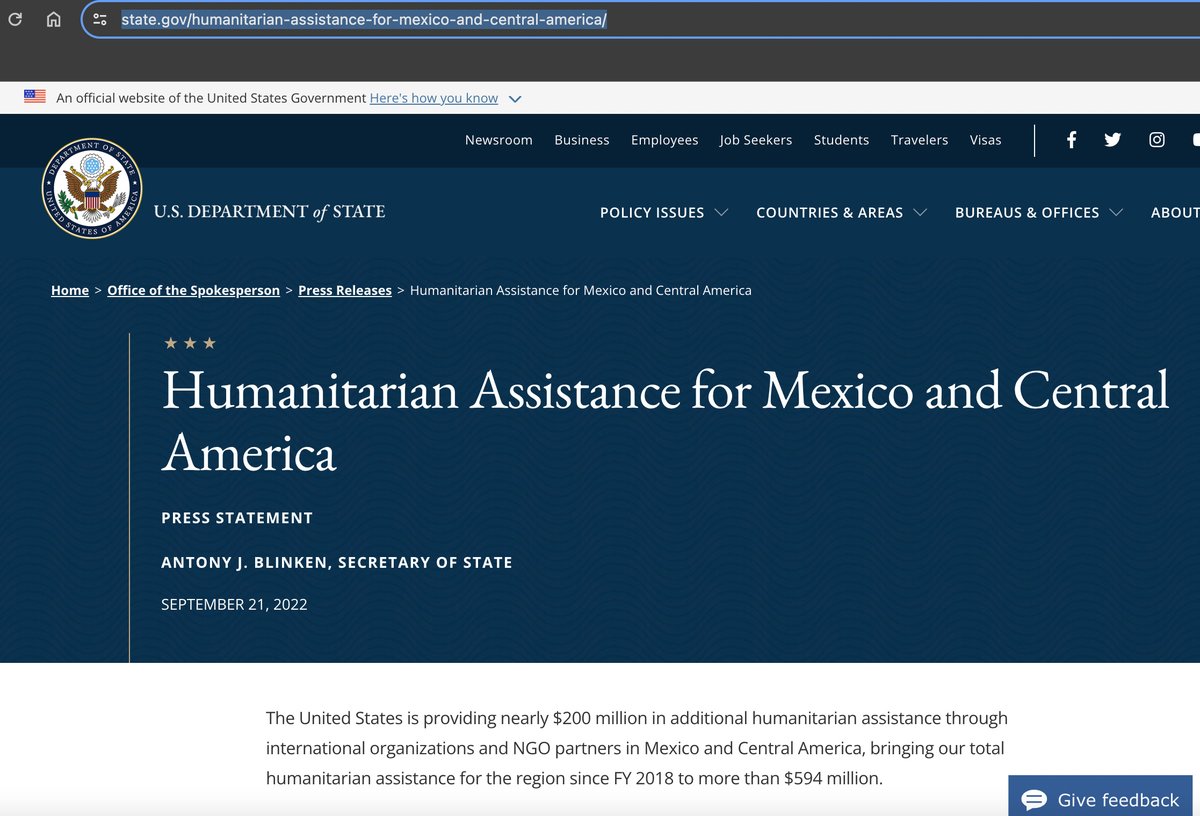The height and width of the screenshot is (816, 1200).
Task: Click the US flag icon in banner
Action: [x=35, y=97]
